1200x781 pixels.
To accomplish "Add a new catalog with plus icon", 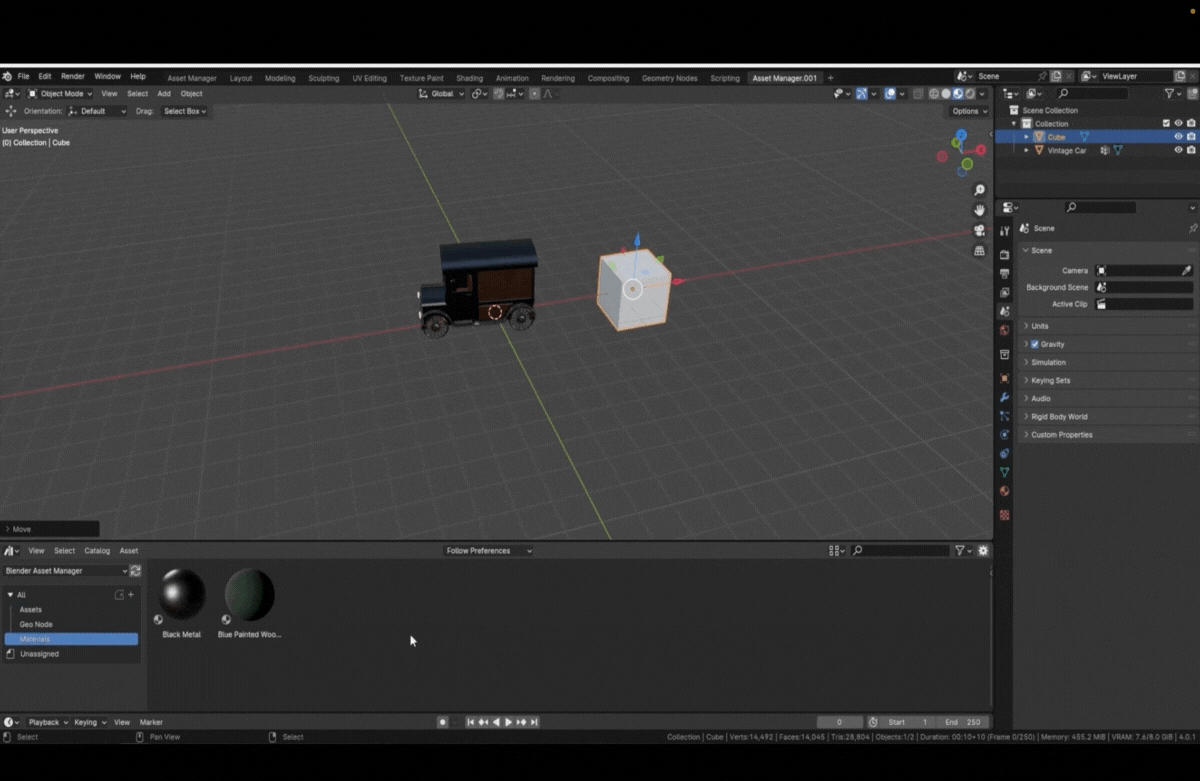I will click(x=131, y=595).
